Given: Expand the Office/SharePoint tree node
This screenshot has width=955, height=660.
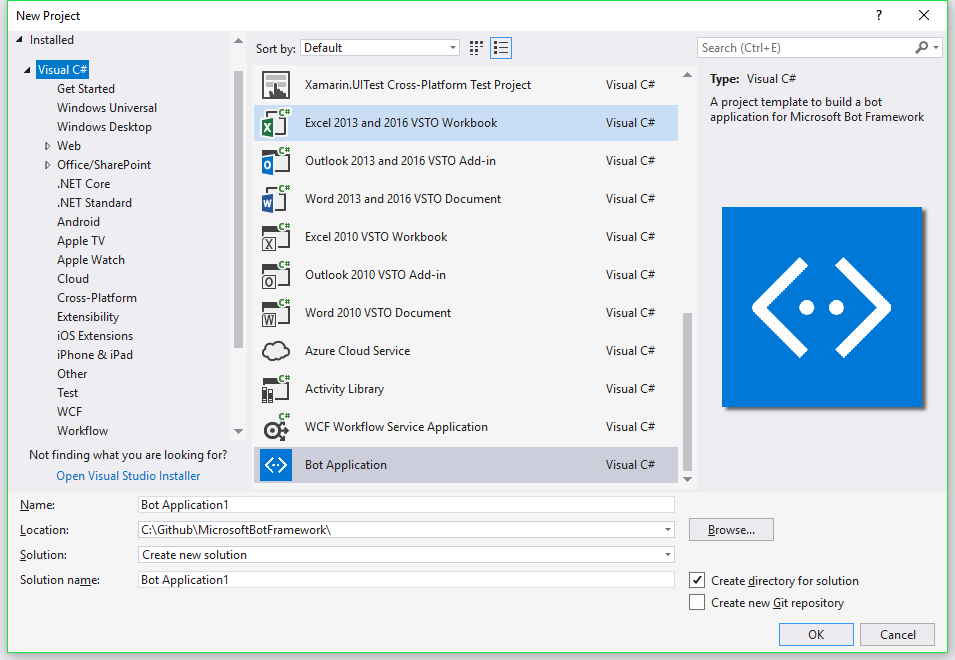Looking at the screenshot, I should pos(48,165).
